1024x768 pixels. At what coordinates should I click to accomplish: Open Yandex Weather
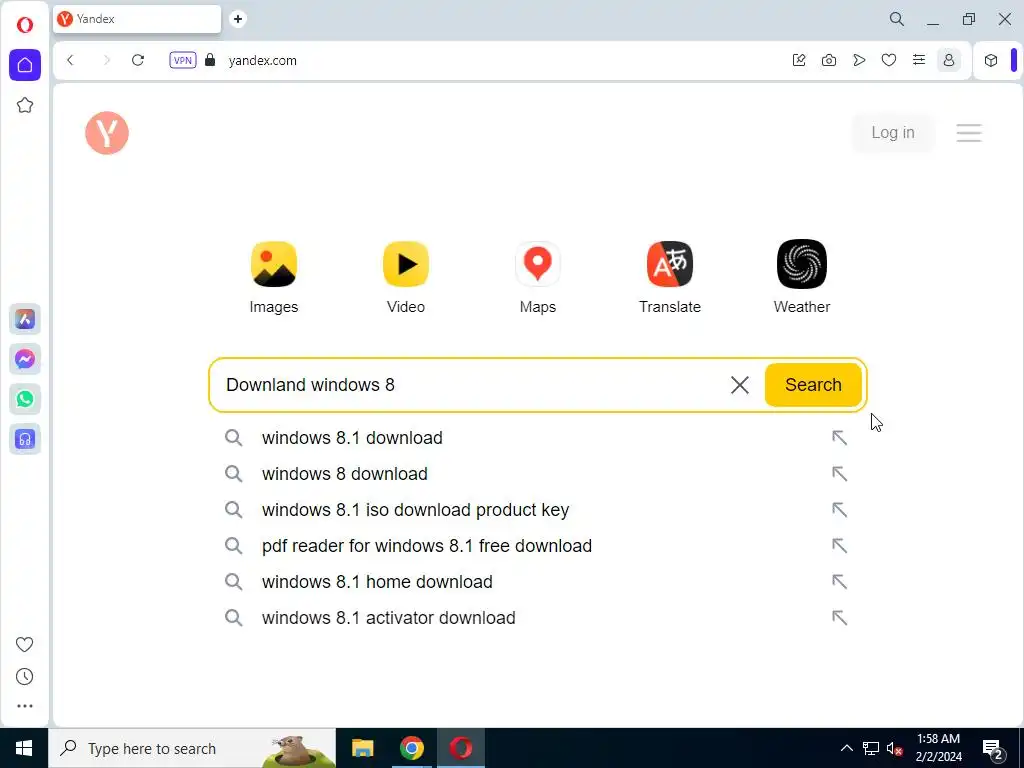[802, 278]
